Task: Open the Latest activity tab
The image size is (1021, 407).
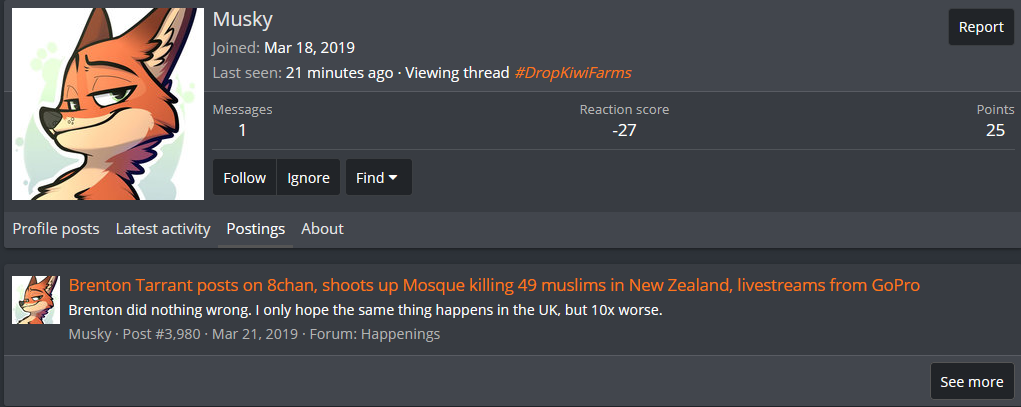Action: 163,229
